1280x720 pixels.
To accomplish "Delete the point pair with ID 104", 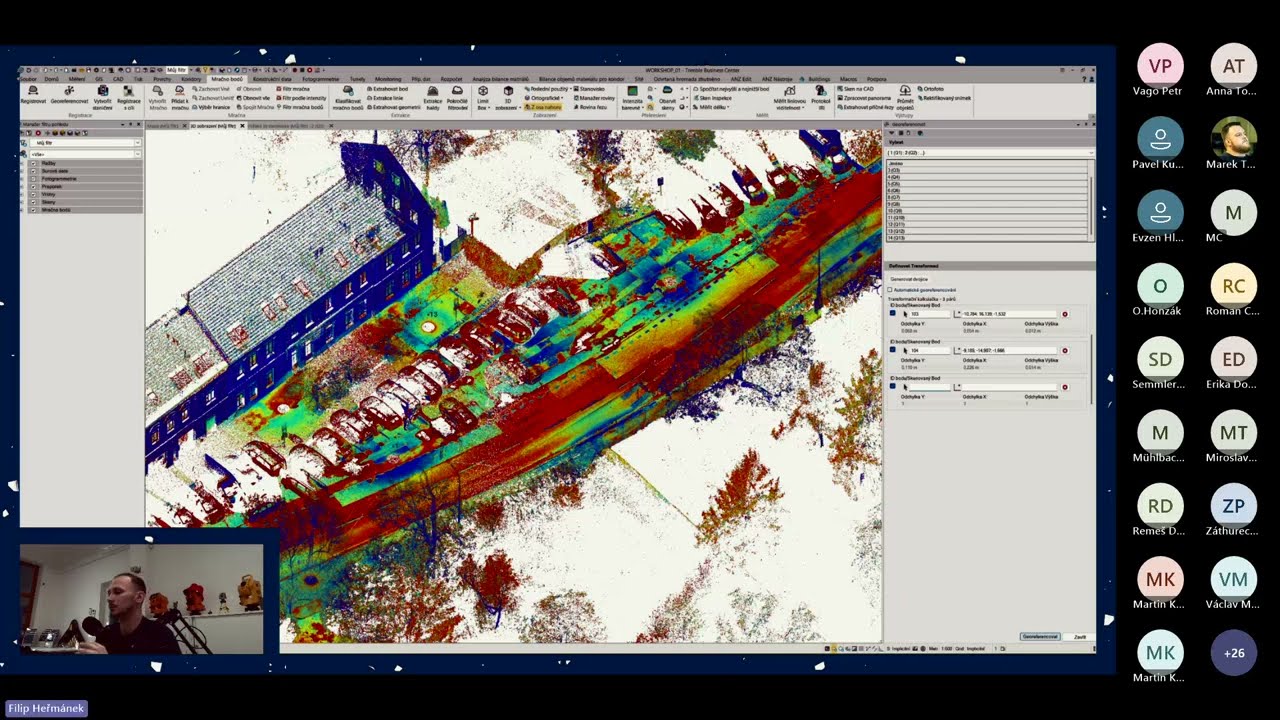I will 1065,351.
